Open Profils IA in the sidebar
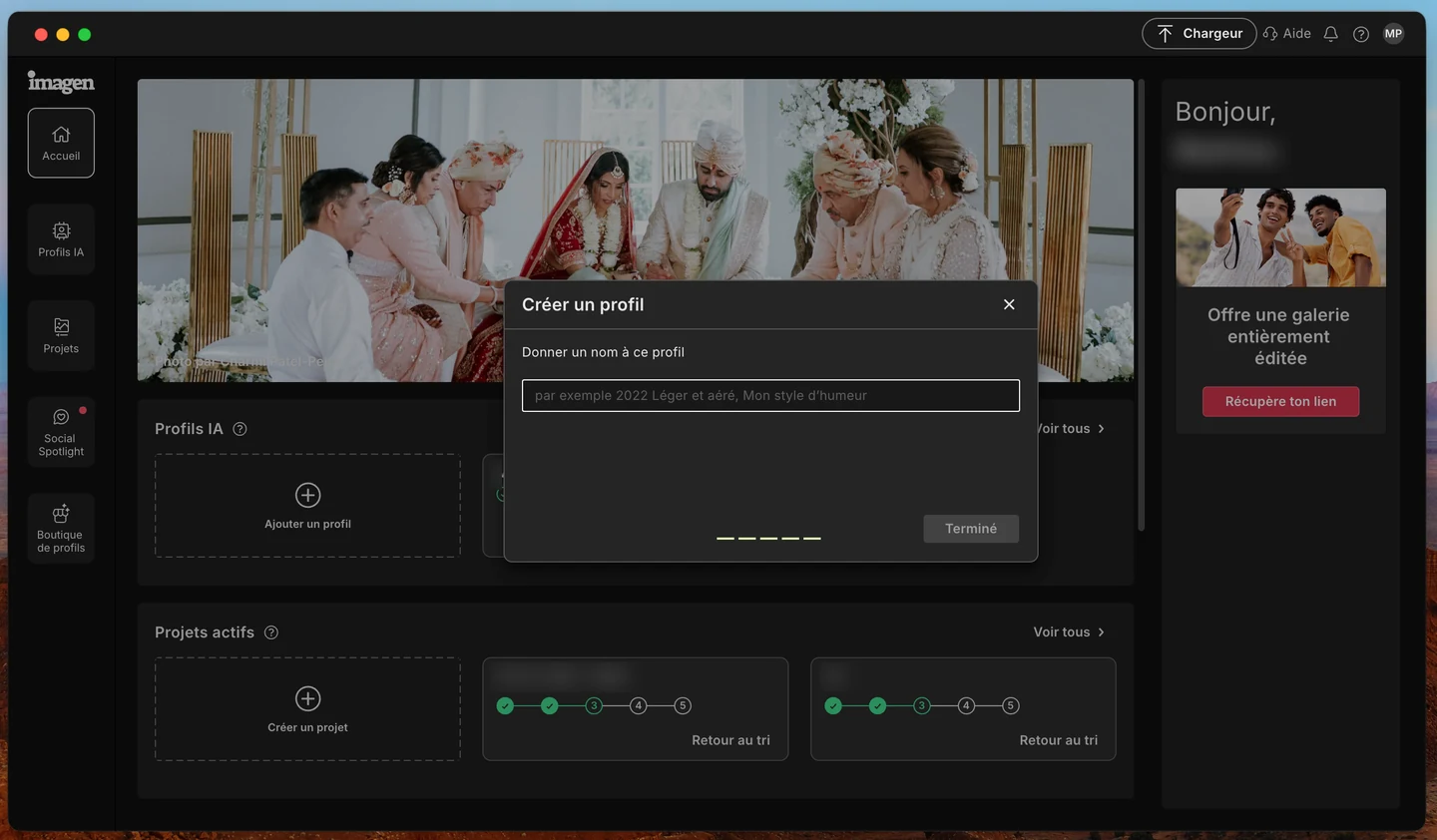Screen dimensions: 1437x840 coord(61,239)
